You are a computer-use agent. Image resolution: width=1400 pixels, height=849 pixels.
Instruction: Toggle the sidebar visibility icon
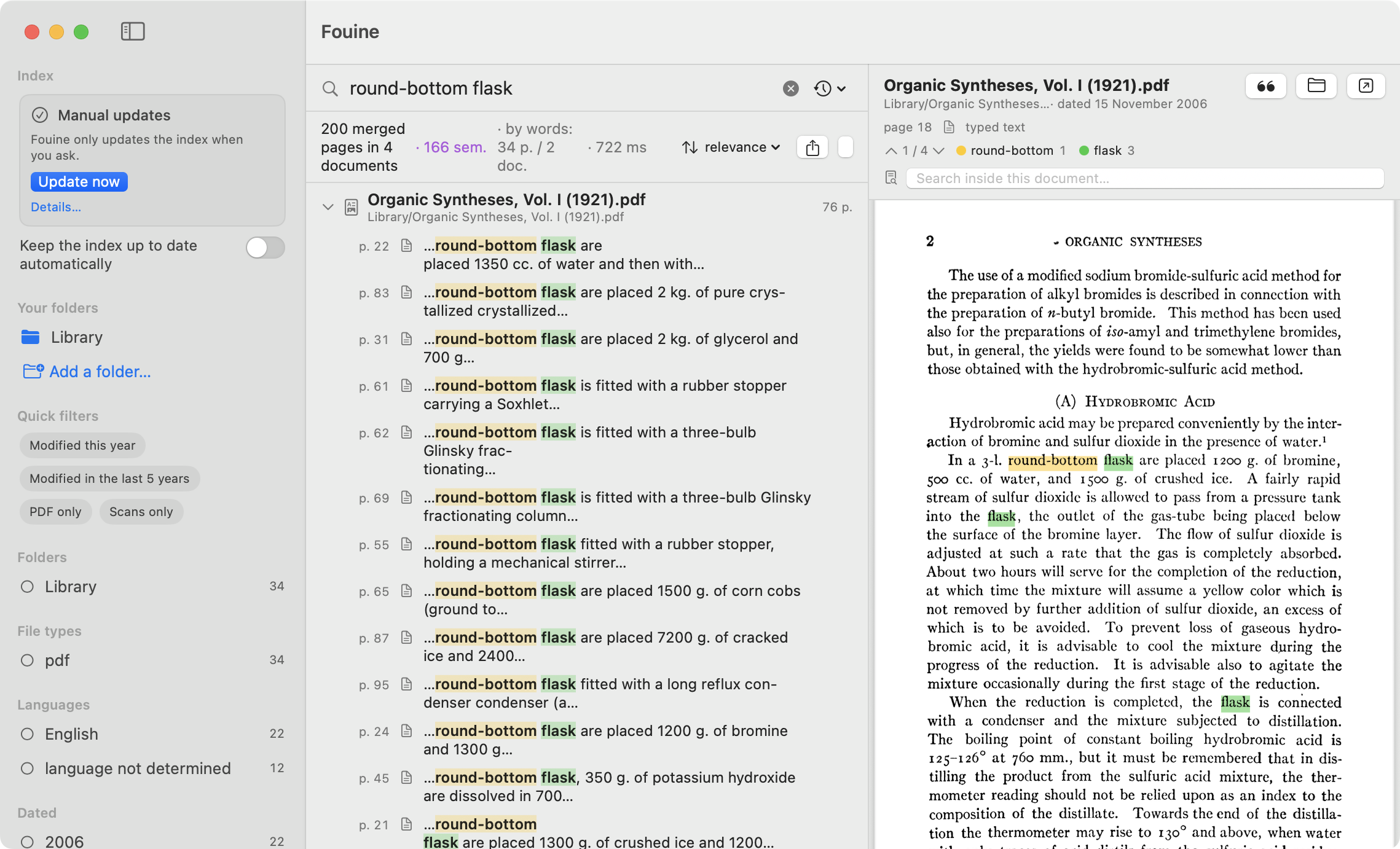click(133, 31)
